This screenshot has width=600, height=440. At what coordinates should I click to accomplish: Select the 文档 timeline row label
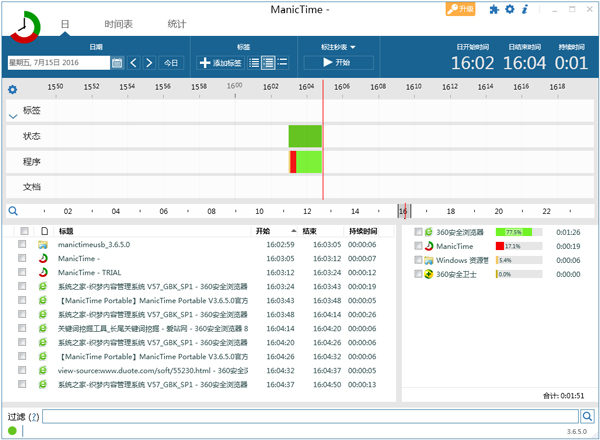coord(32,187)
